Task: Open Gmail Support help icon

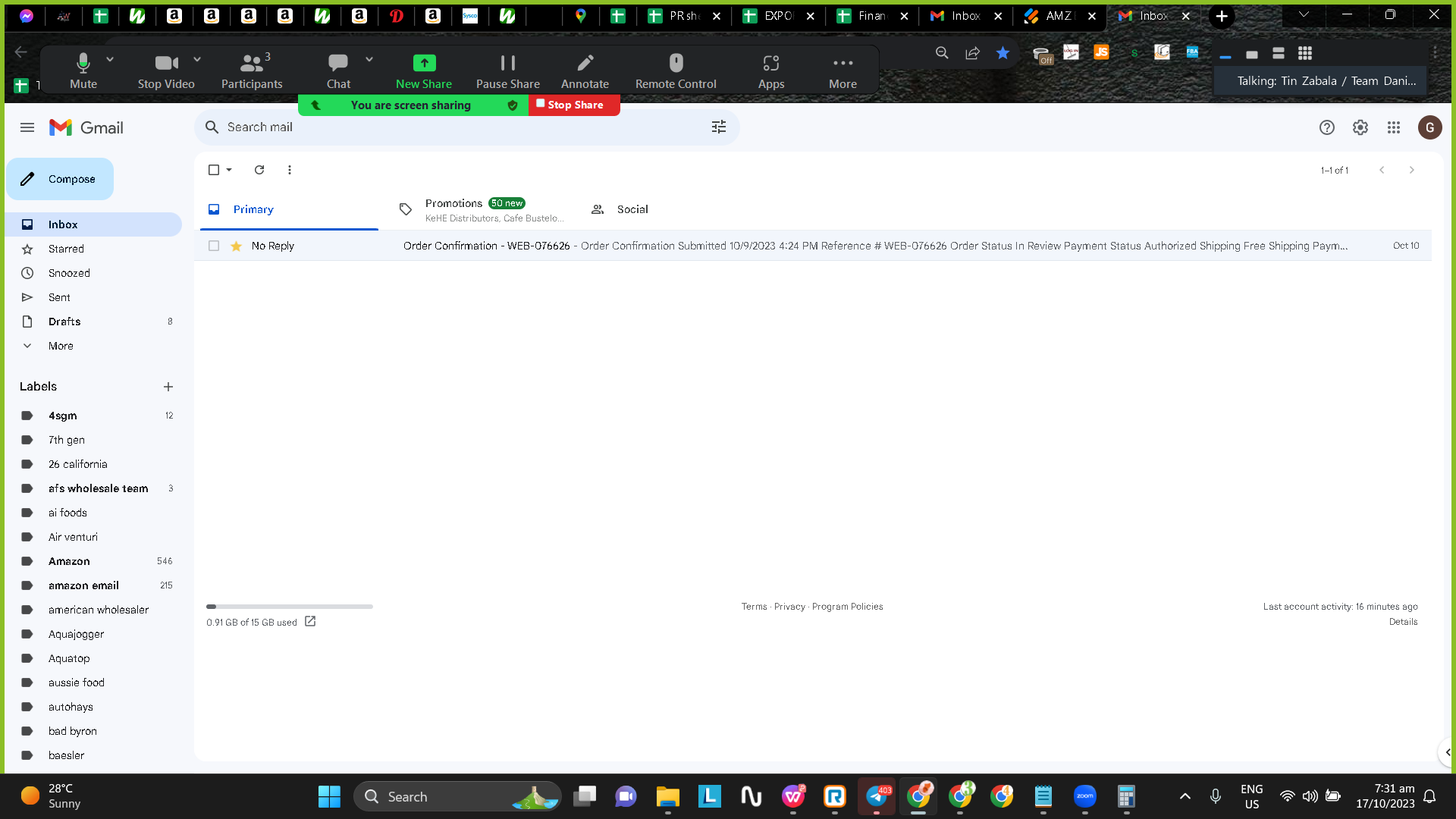Action: point(1326,127)
